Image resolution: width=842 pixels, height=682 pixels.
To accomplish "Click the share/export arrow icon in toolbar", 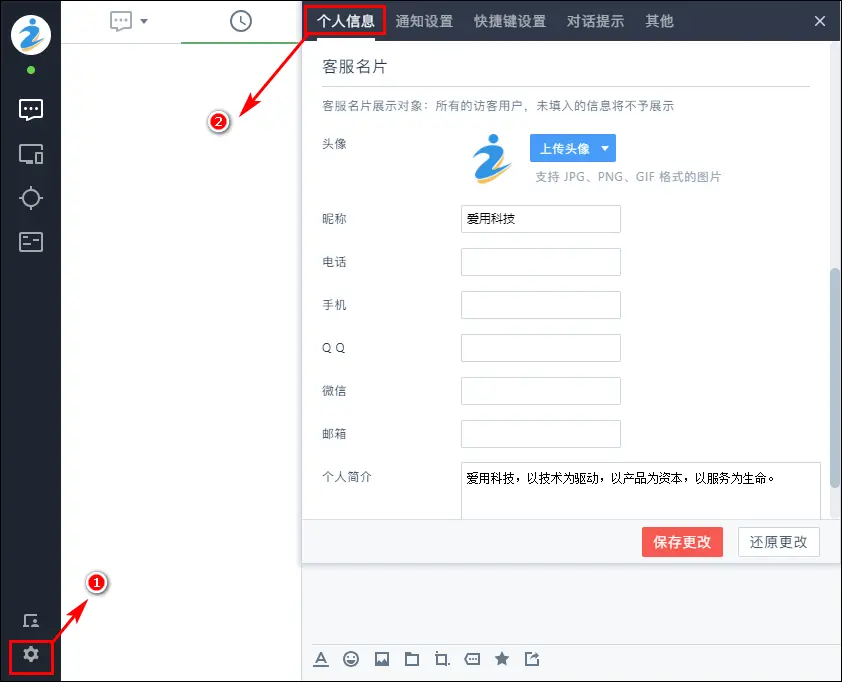I will tap(532, 659).
